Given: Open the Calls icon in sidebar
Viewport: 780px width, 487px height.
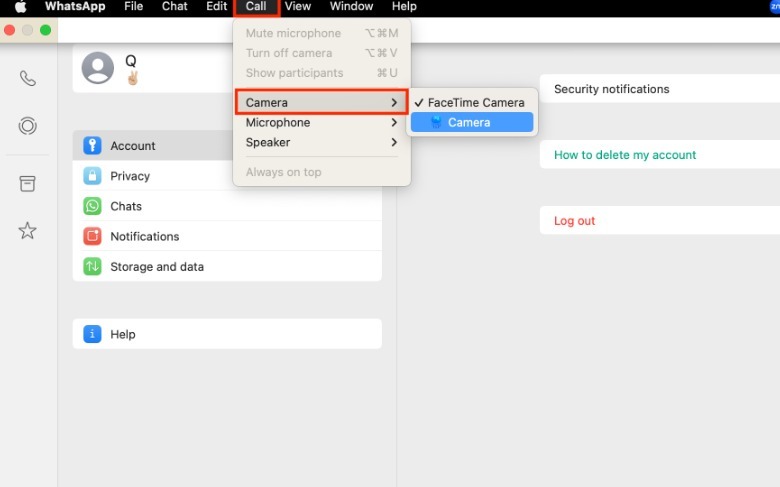Looking at the screenshot, I should [27, 79].
